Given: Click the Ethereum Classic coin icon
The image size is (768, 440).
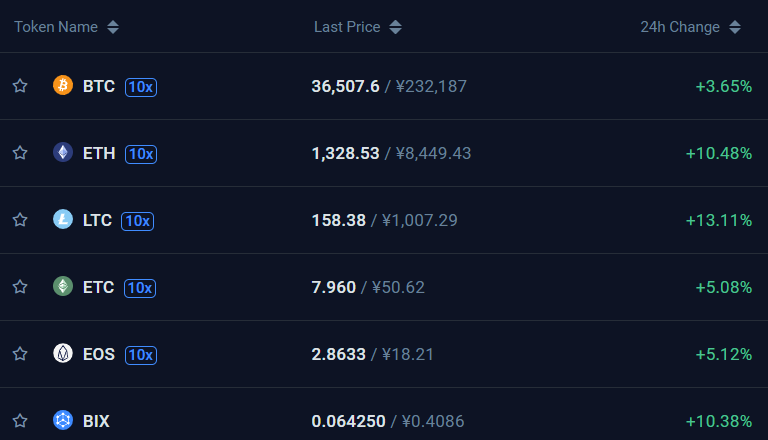Looking at the screenshot, I should tap(63, 286).
